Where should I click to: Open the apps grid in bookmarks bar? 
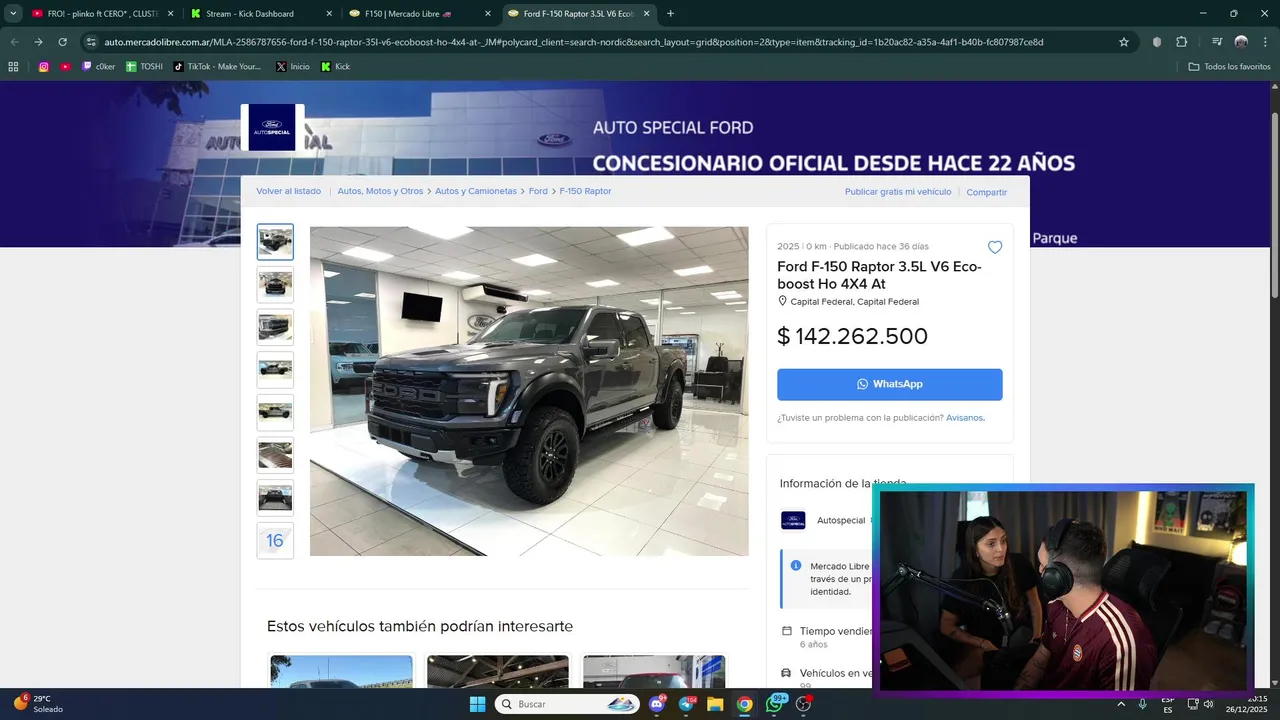[x=13, y=67]
